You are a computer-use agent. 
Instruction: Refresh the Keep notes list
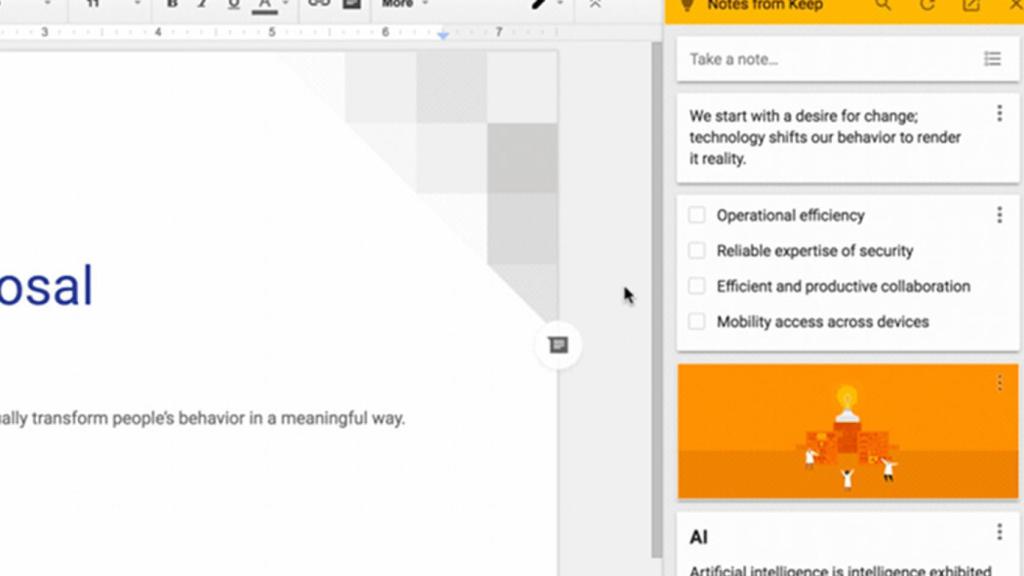tap(927, 5)
